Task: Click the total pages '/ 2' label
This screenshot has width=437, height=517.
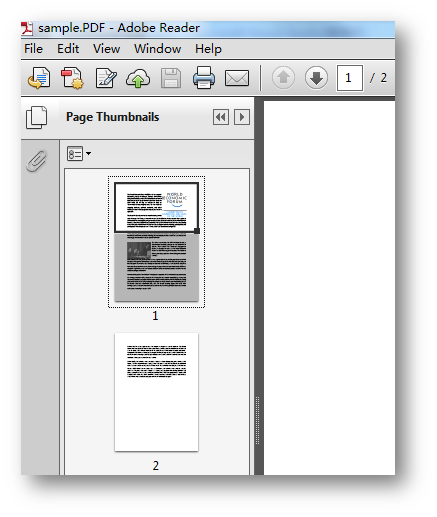Action: [378, 78]
